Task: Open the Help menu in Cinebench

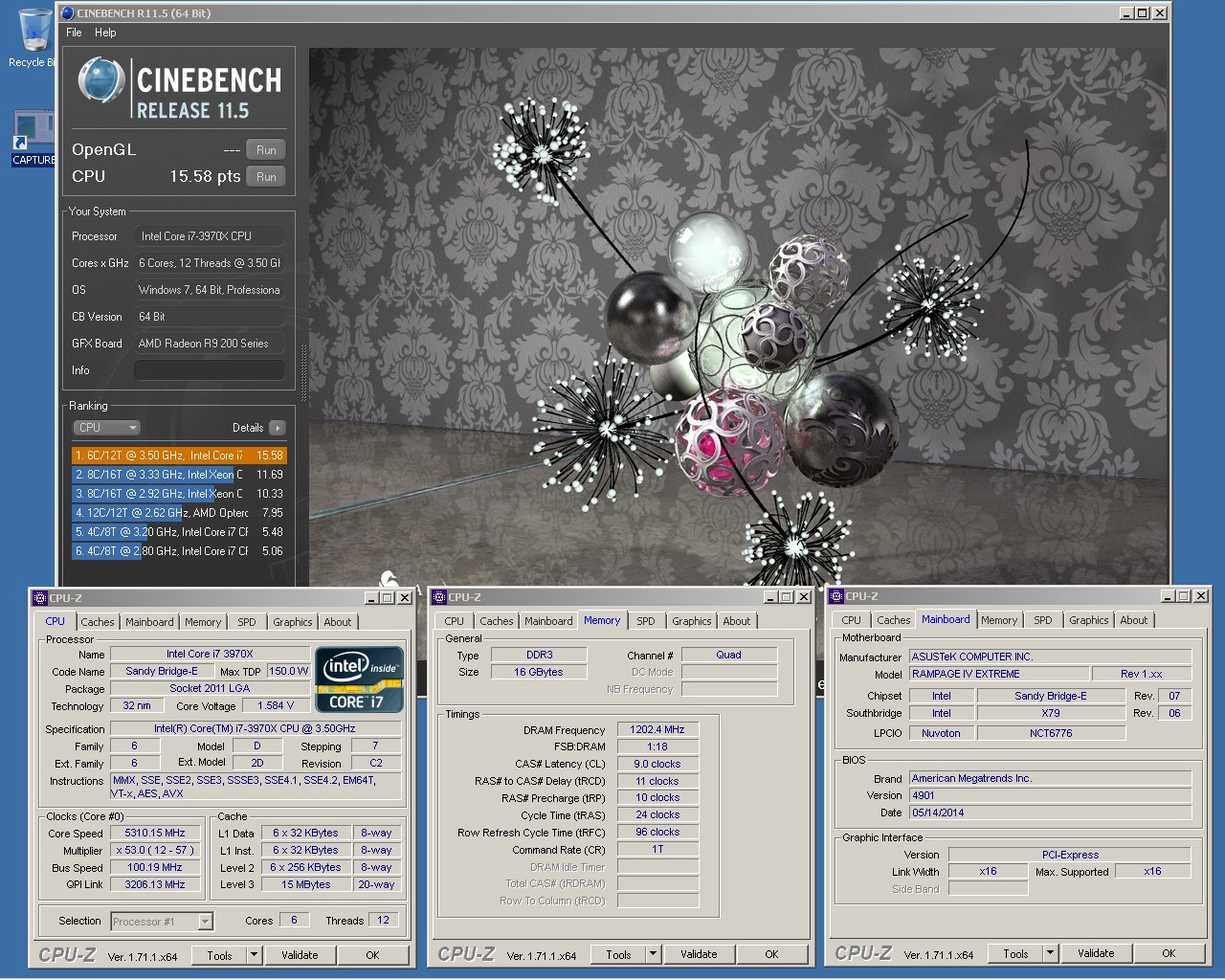Action: tap(105, 33)
